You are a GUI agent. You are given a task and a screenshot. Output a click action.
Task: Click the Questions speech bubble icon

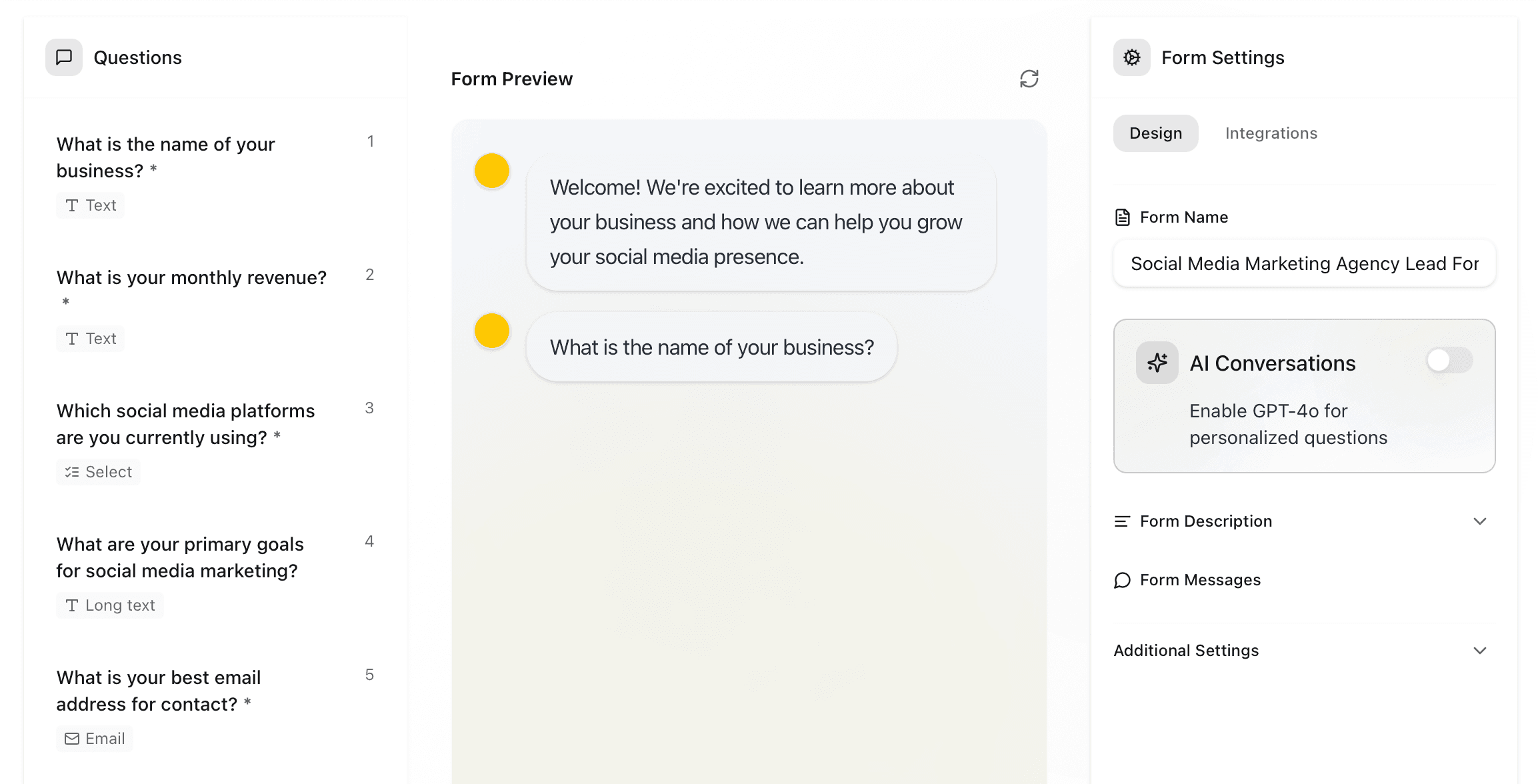click(x=64, y=57)
